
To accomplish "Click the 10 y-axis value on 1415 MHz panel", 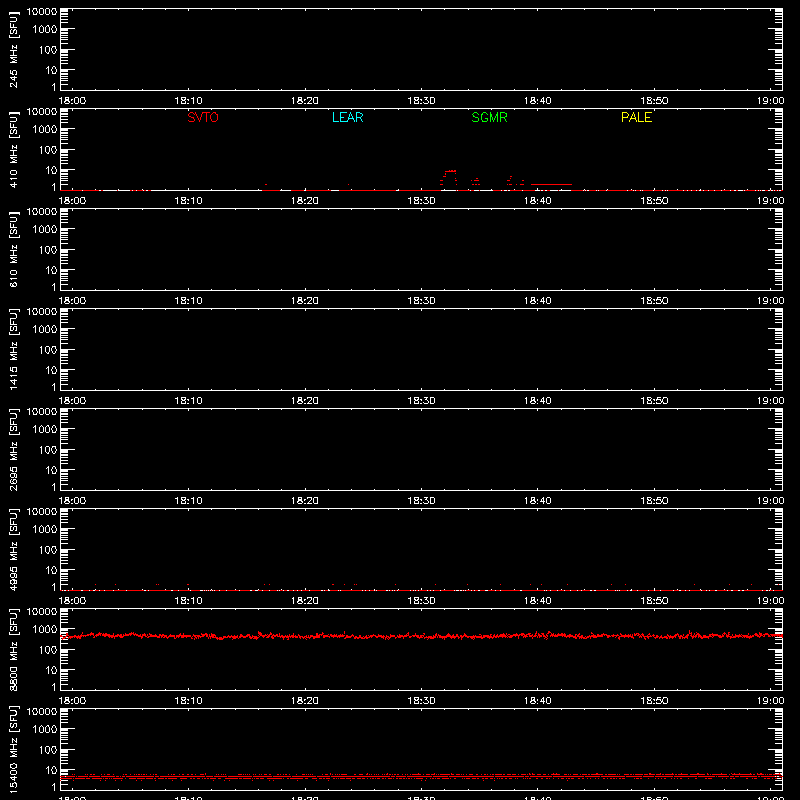I will pos(51,370).
